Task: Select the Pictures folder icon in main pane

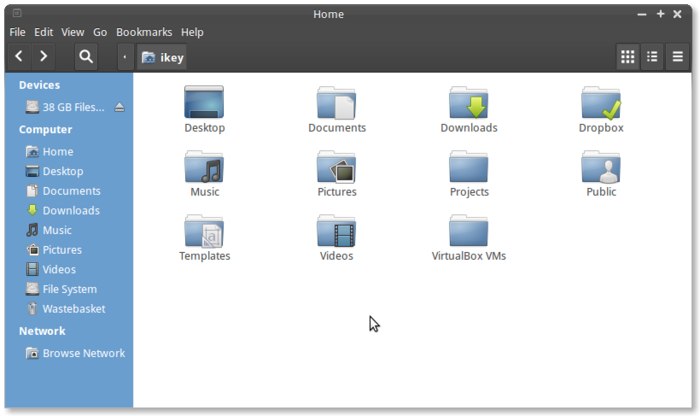Action: coord(336,166)
